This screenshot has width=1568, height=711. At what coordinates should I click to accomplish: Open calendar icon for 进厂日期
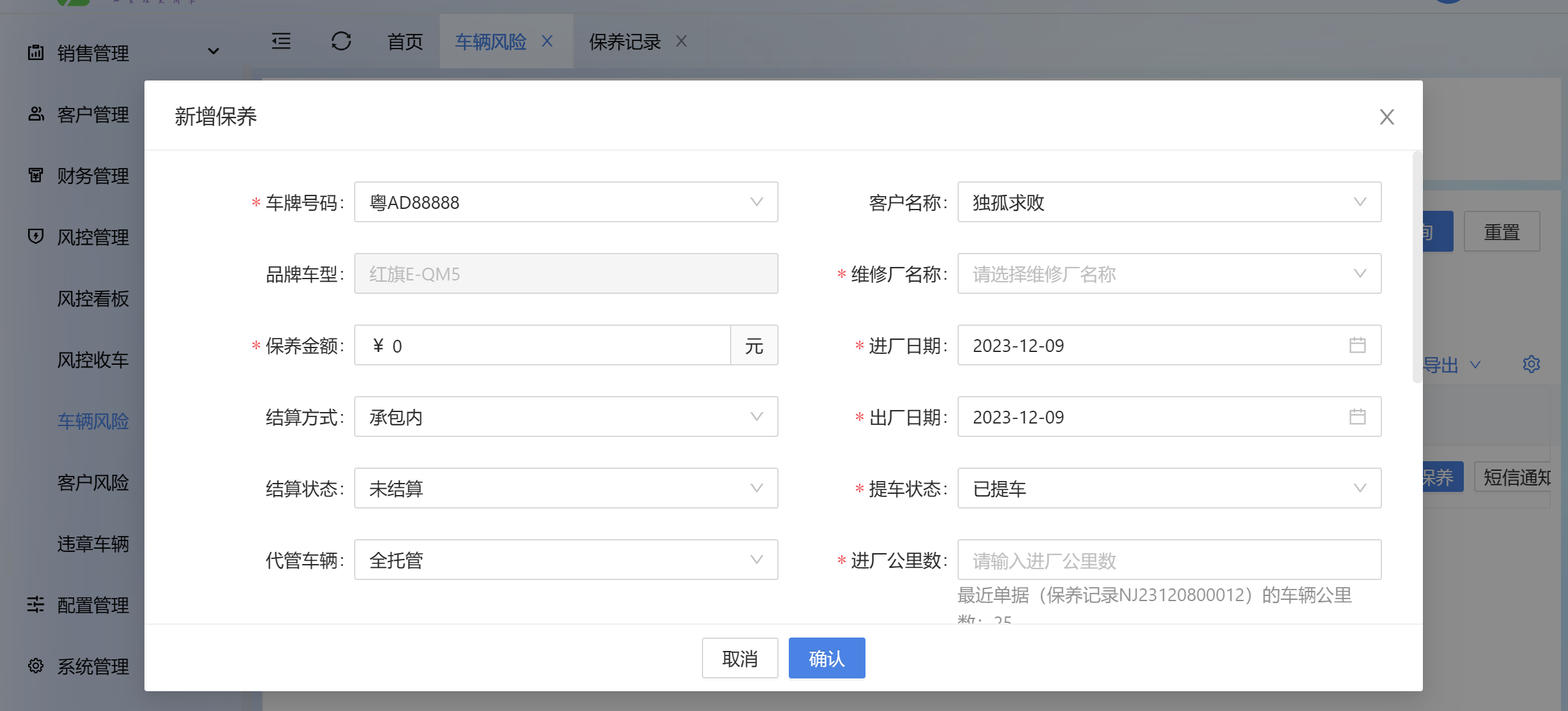1357,346
